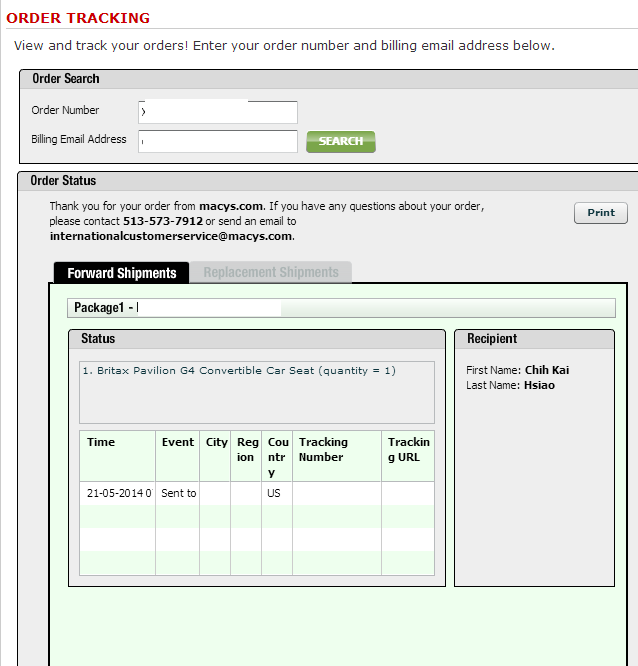This screenshot has height=666, width=638.
Task: Click the Recipient panel header
Action: pyautogui.click(x=534, y=339)
